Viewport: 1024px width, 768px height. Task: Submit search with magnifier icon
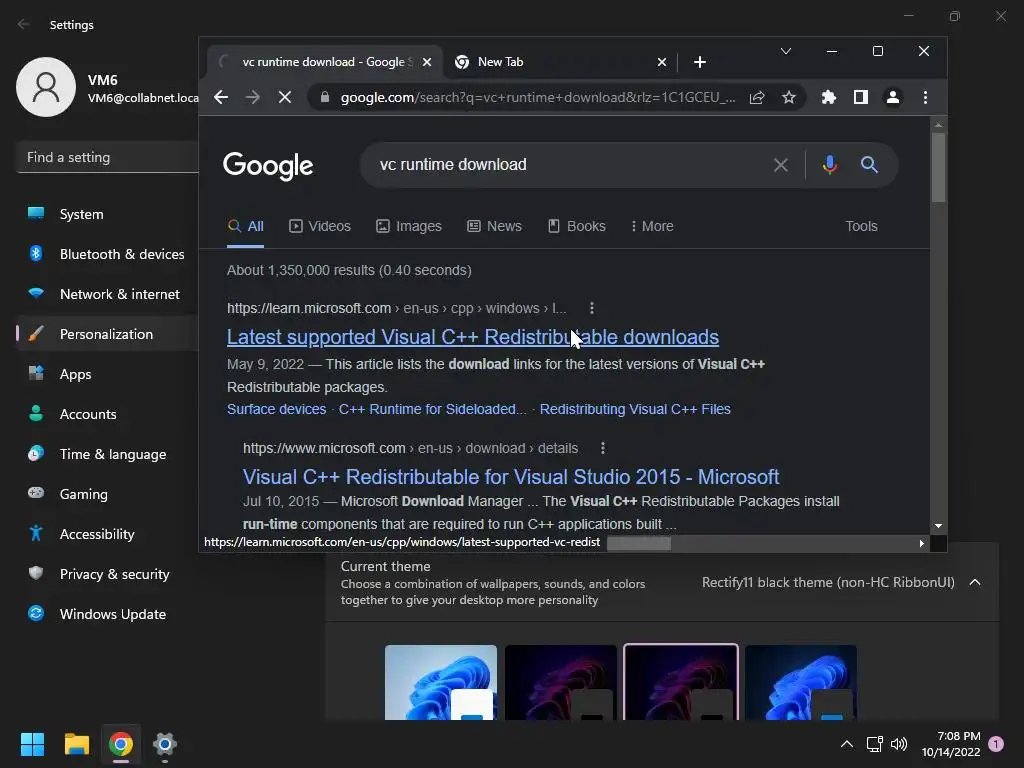tap(869, 165)
